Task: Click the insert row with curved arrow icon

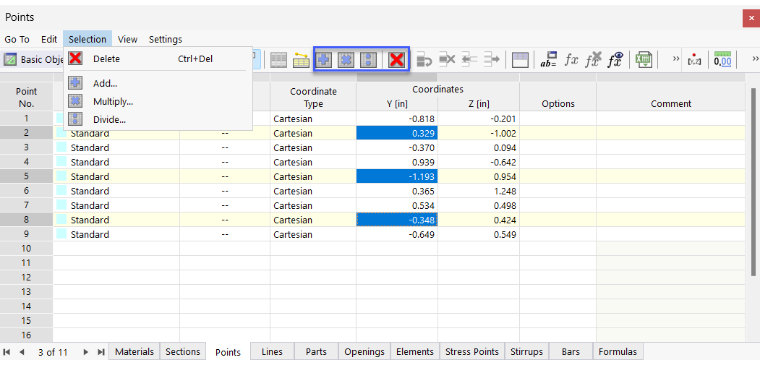Action: pos(424,60)
